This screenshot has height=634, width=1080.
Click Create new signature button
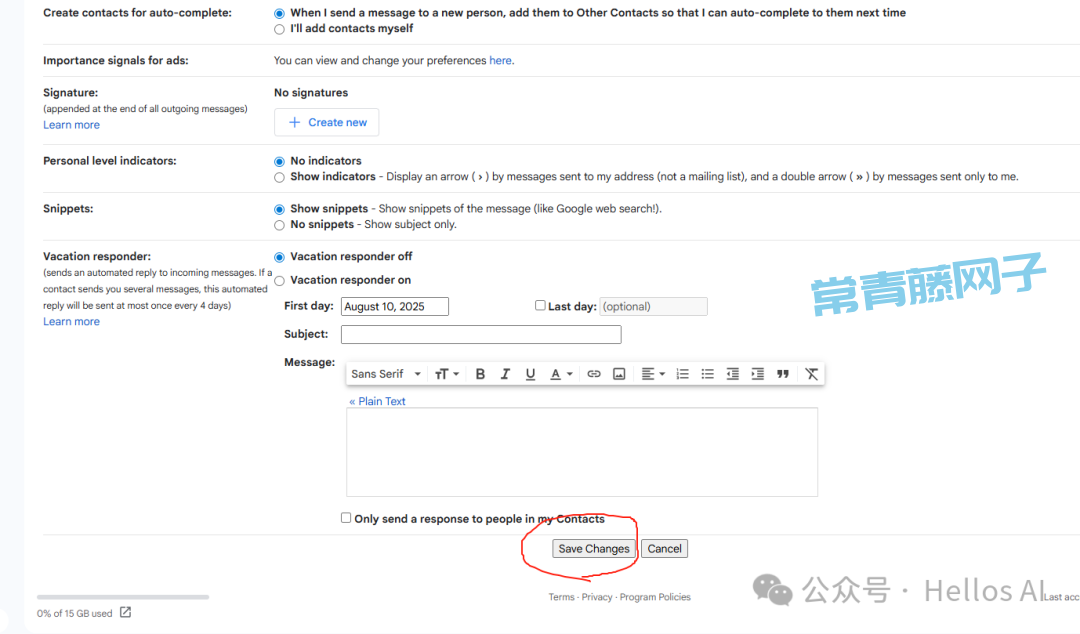coord(327,122)
